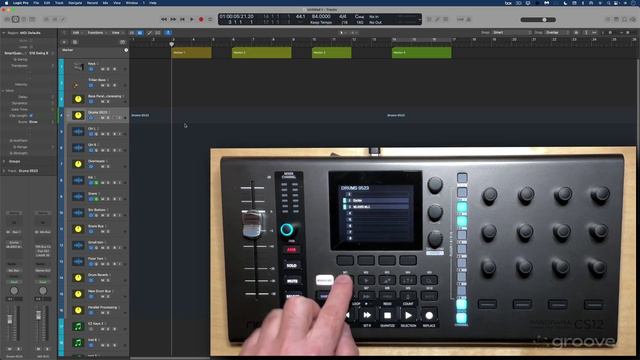This screenshot has height=360, width=640.
Task: Open the Library panel icon
Action: click(7, 19)
